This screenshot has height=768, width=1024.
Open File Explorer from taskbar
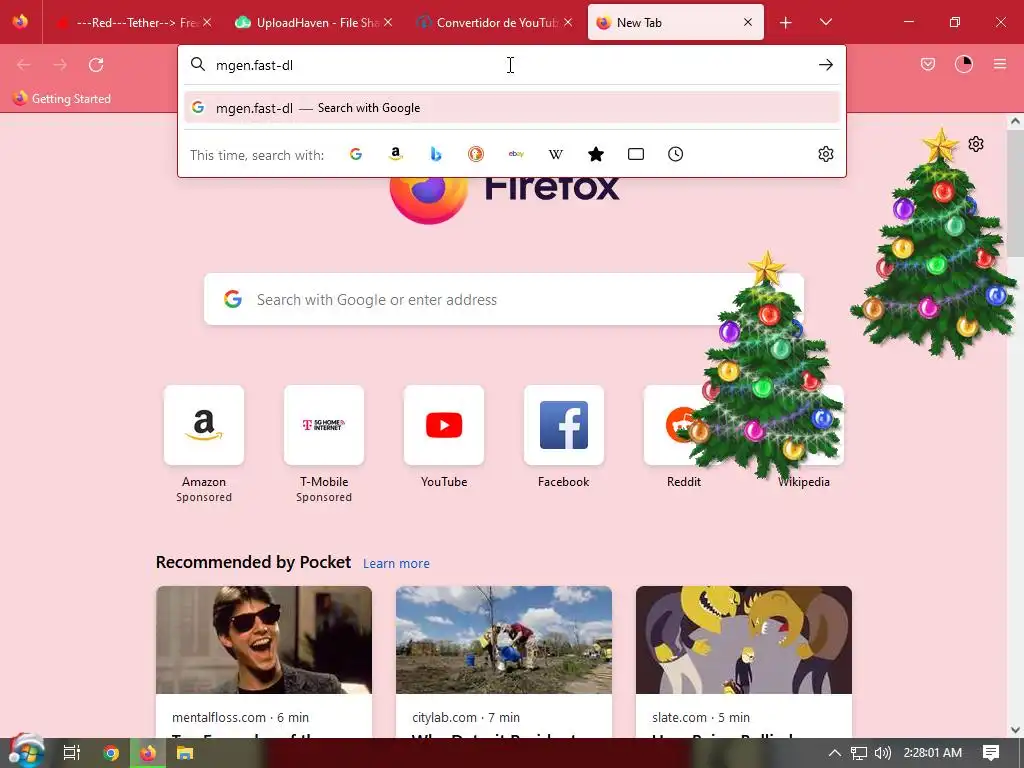tap(185, 753)
